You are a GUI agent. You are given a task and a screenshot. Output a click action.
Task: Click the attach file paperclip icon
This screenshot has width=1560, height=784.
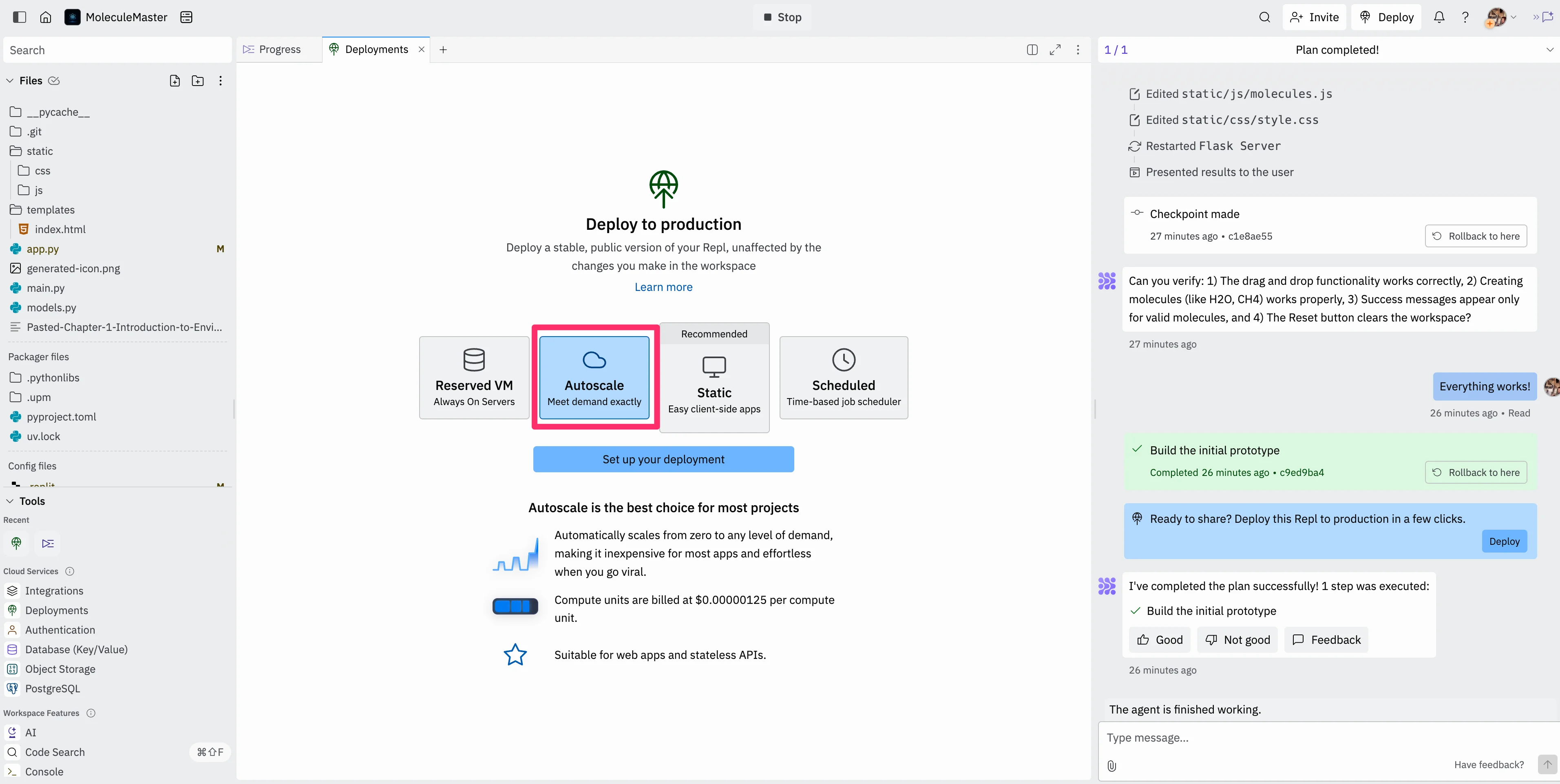tap(1112, 765)
